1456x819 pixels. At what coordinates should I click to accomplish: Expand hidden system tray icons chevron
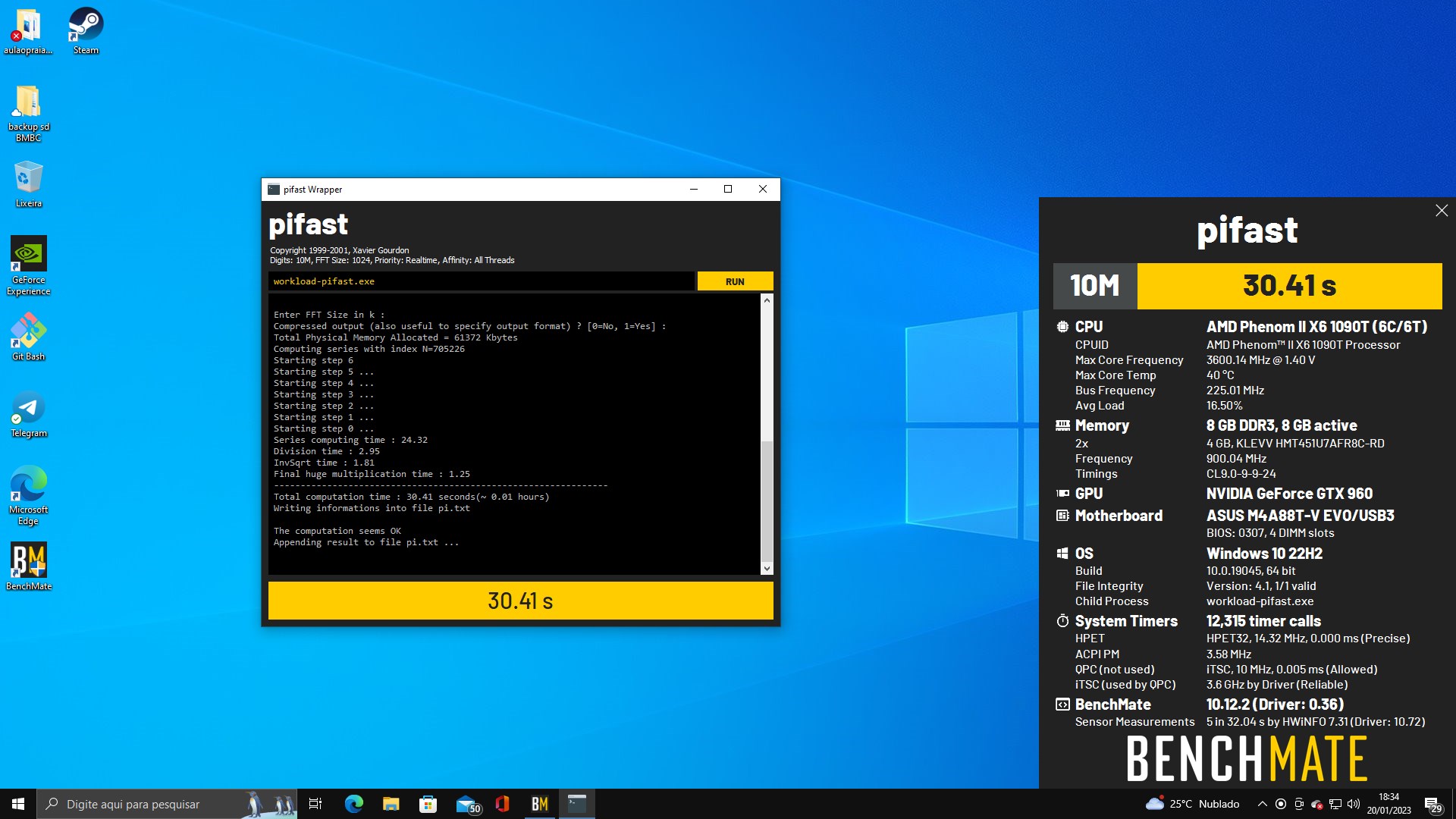(x=1262, y=804)
